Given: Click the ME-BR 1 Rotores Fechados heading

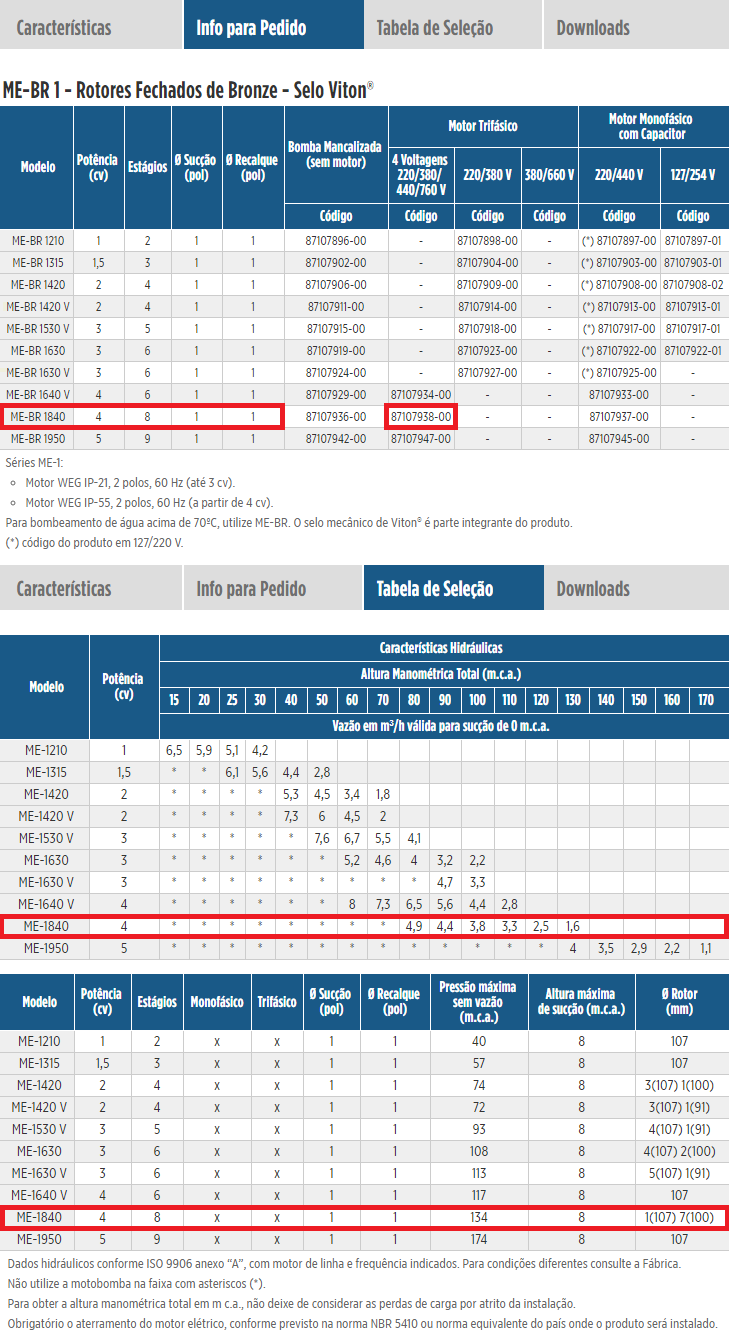Looking at the screenshot, I should point(188,88).
